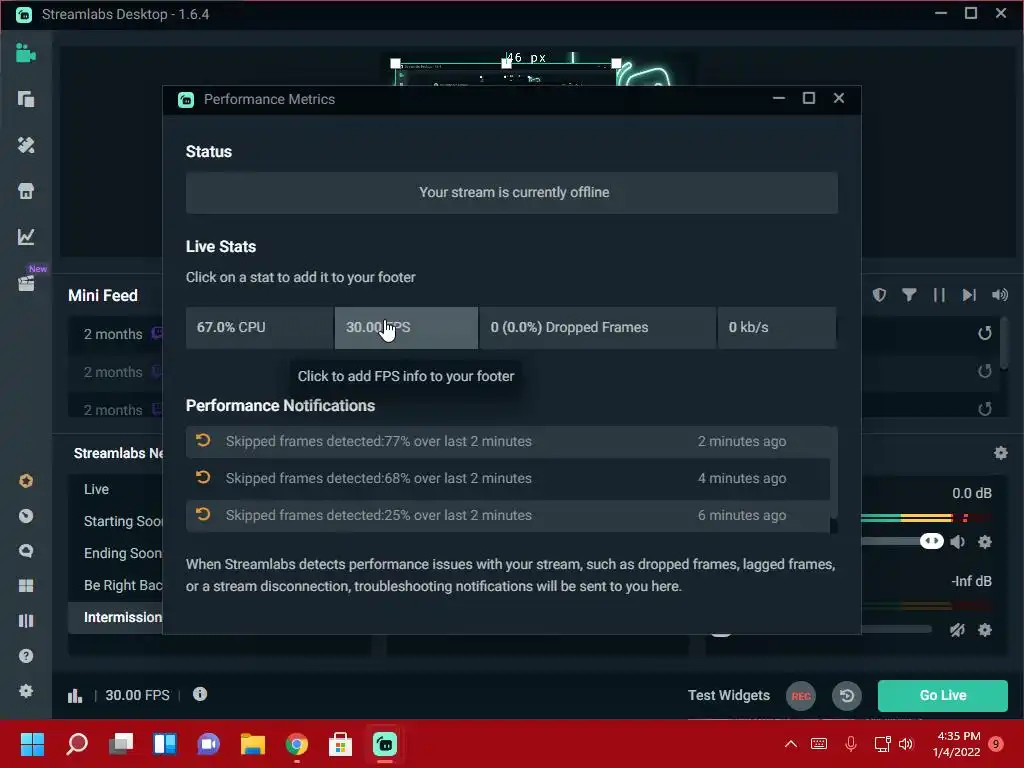
Task: Open the 68% skipped frames notification
Action: [507, 479]
